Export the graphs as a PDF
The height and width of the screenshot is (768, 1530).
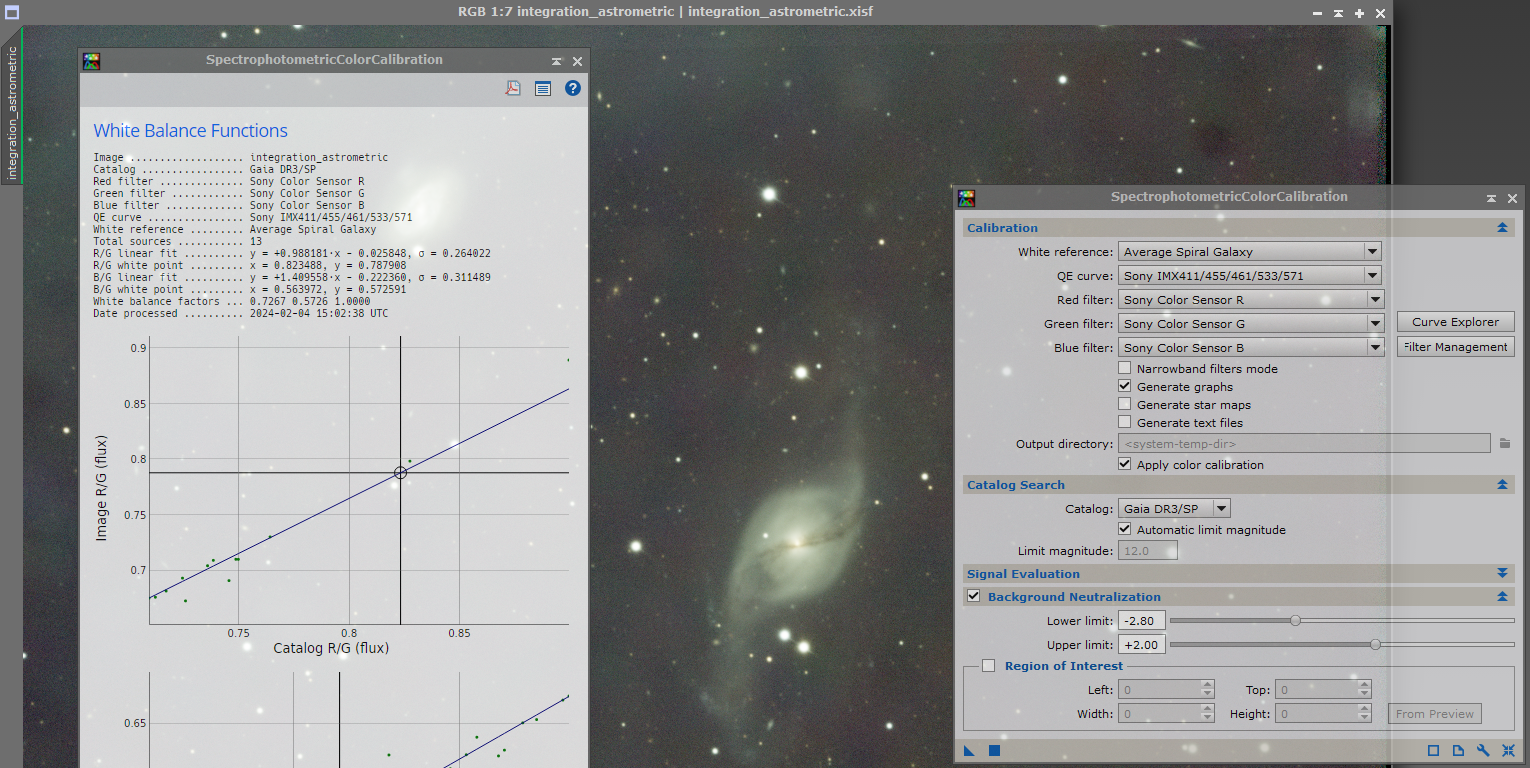pyautogui.click(x=512, y=89)
